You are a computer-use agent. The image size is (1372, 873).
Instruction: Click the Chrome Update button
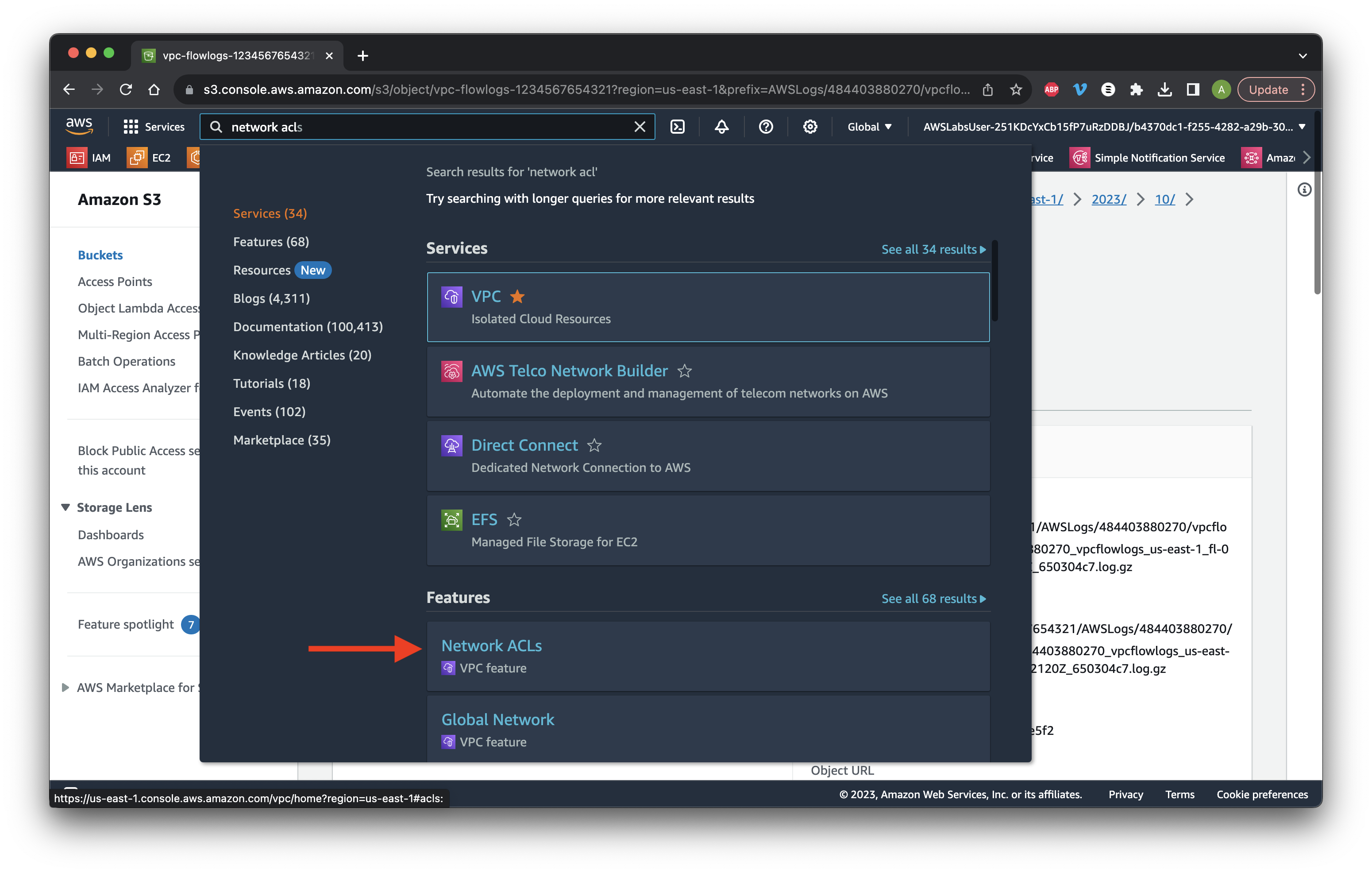pyautogui.click(x=1276, y=89)
